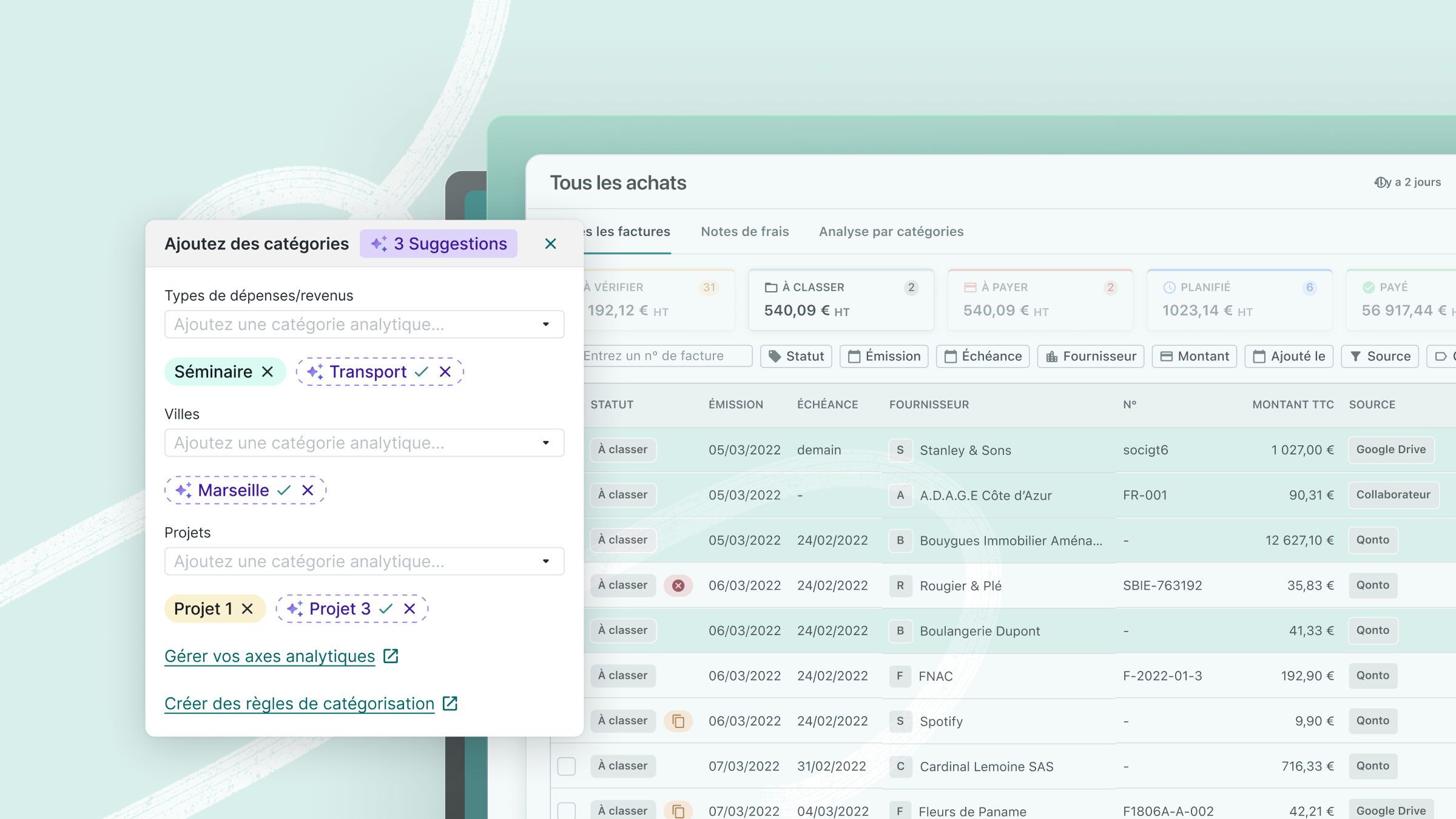Click the S avatar for Stanley & Sons
This screenshot has height=819, width=1456.
[x=900, y=450]
